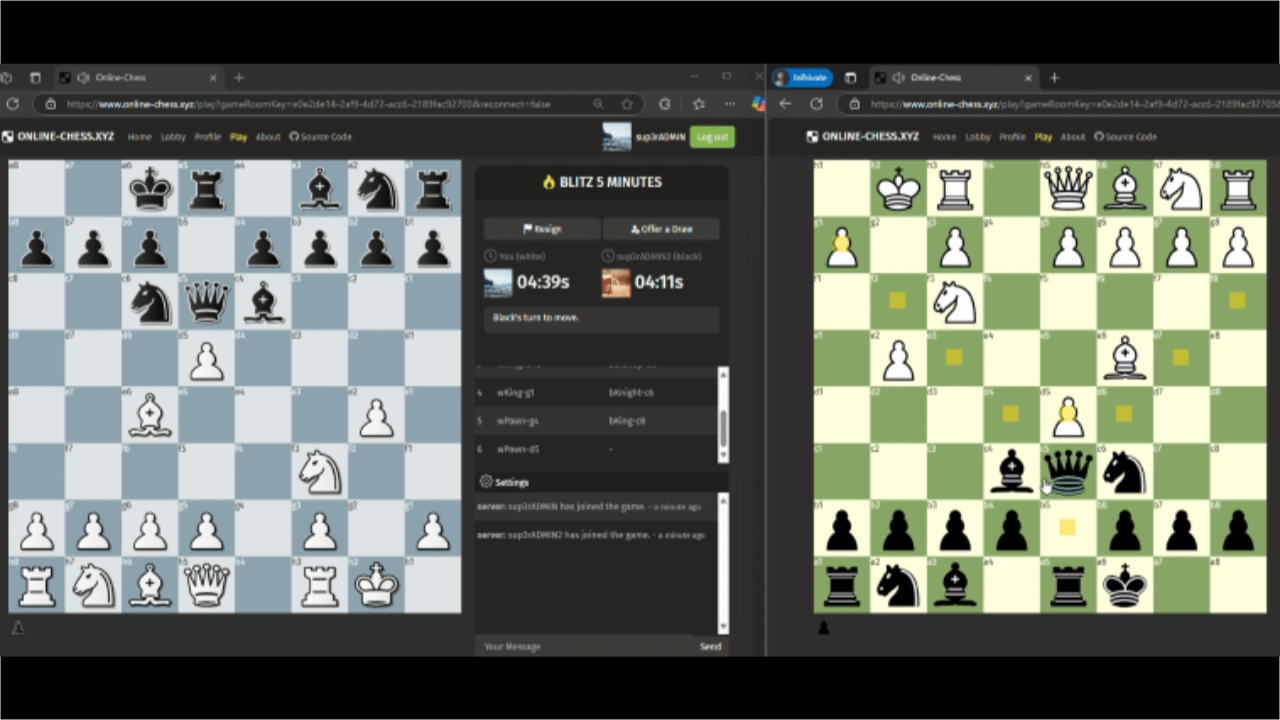The height and width of the screenshot is (720, 1280).
Task: Select the black queen on the right board
Action: 1068,471
